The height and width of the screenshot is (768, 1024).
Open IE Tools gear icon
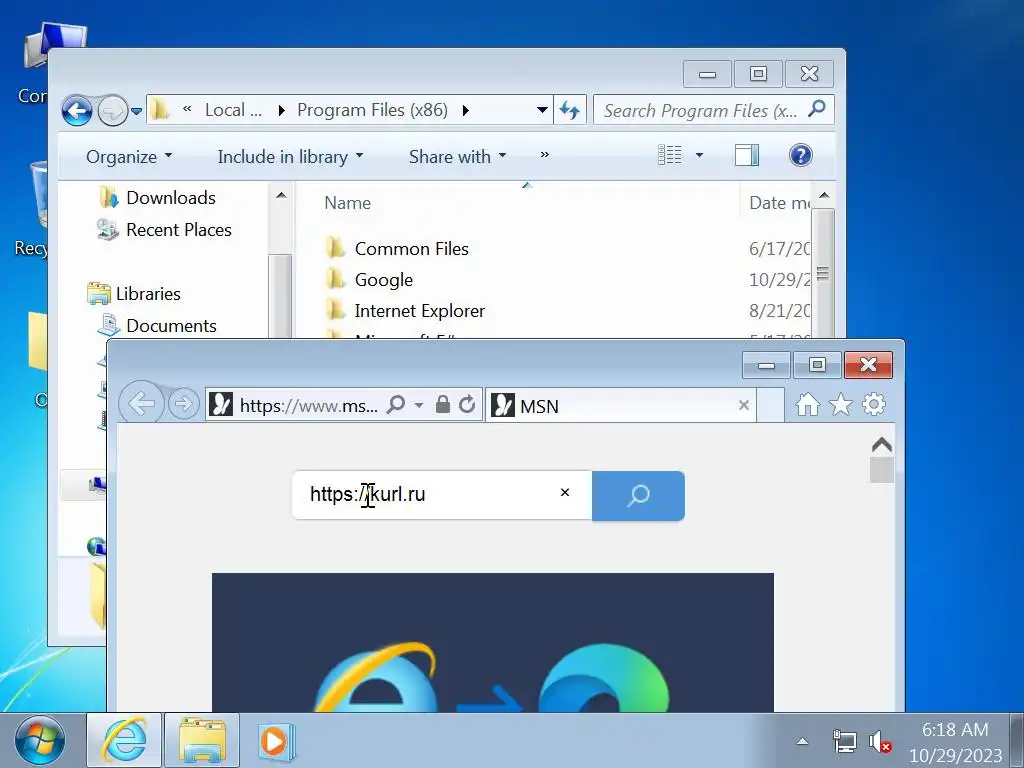(x=874, y=405)
